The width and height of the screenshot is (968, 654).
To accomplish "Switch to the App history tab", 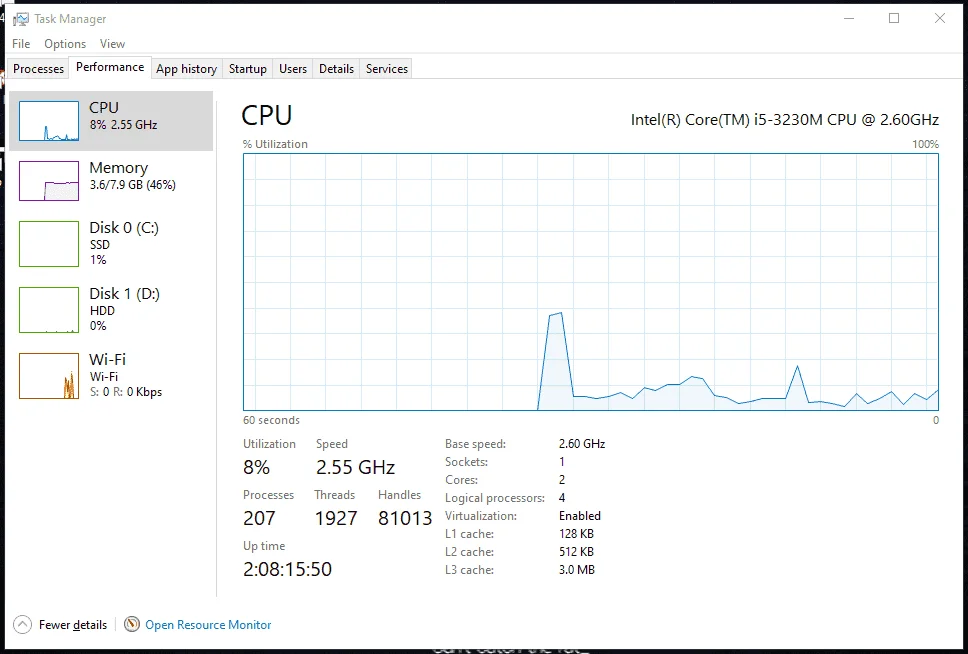I will (186, 69).
